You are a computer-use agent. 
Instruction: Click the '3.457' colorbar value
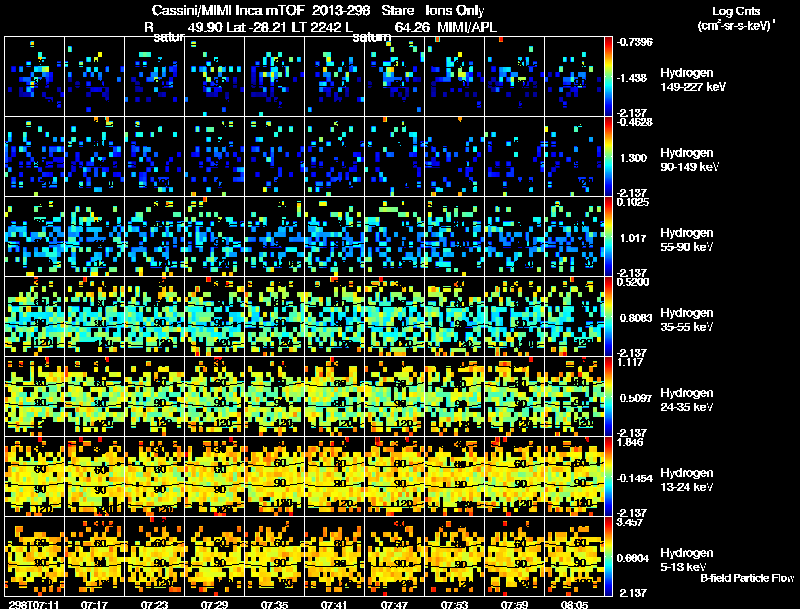pyautogui.click(x=630, y=522)
